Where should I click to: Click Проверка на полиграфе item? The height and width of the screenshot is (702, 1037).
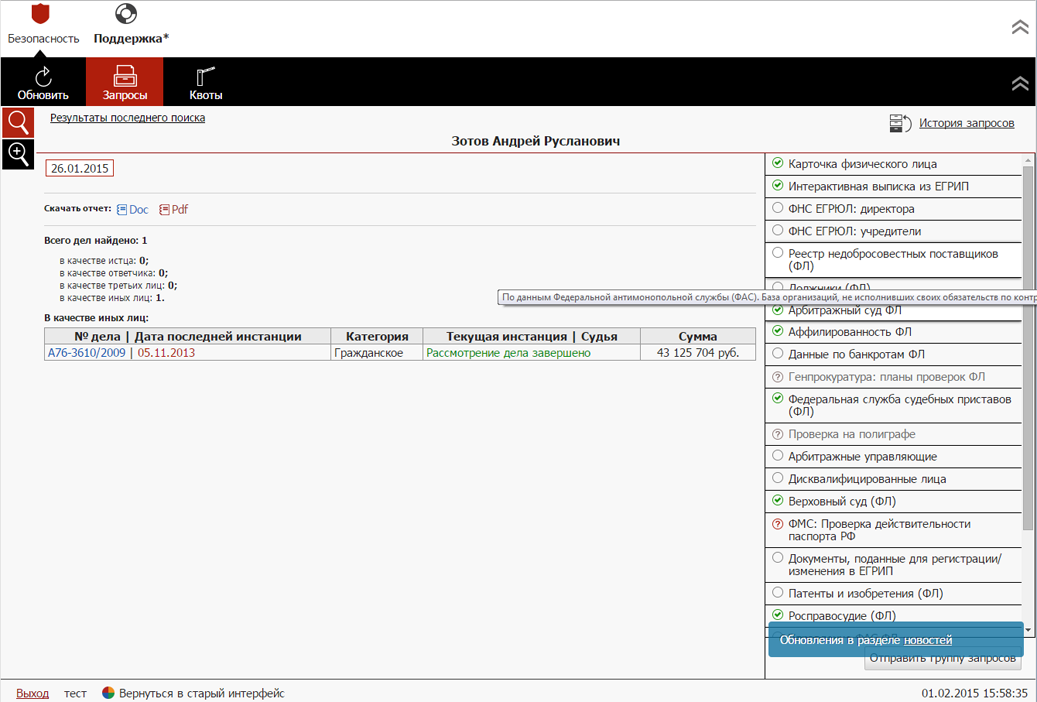click(893, 435)
